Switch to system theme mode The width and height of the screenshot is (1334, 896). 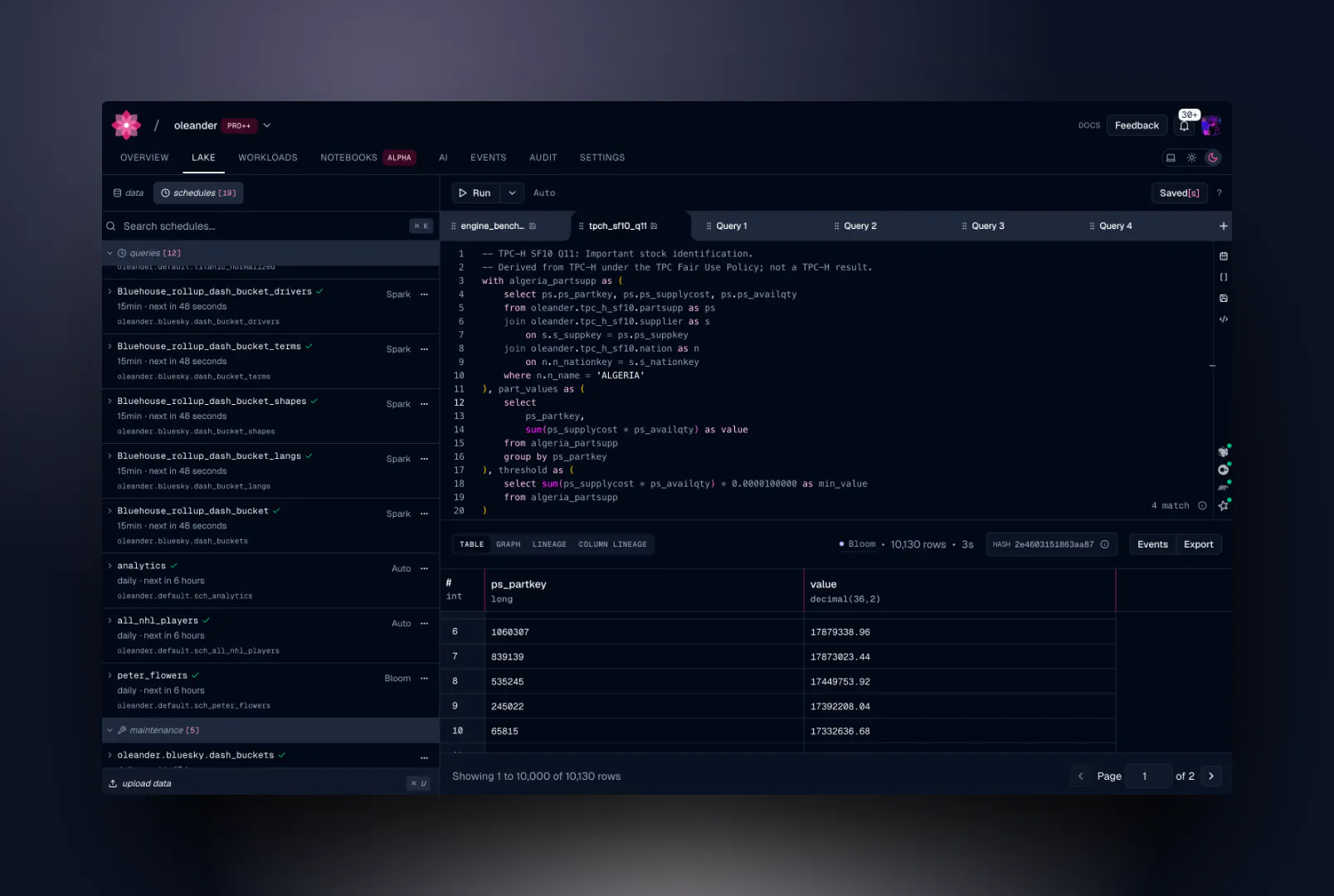(1171, 158)
